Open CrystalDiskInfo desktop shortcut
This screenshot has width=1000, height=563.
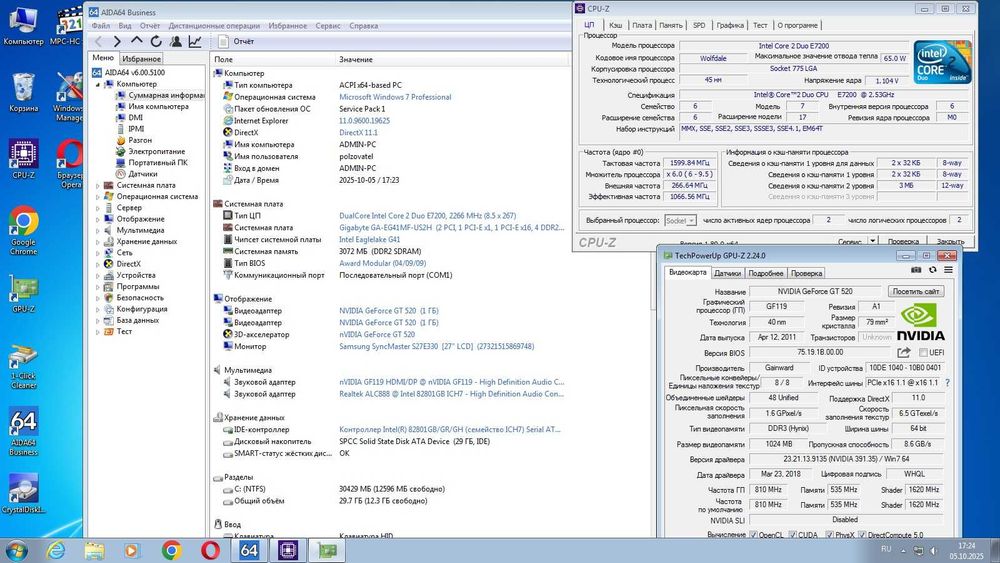coord(24,493)
